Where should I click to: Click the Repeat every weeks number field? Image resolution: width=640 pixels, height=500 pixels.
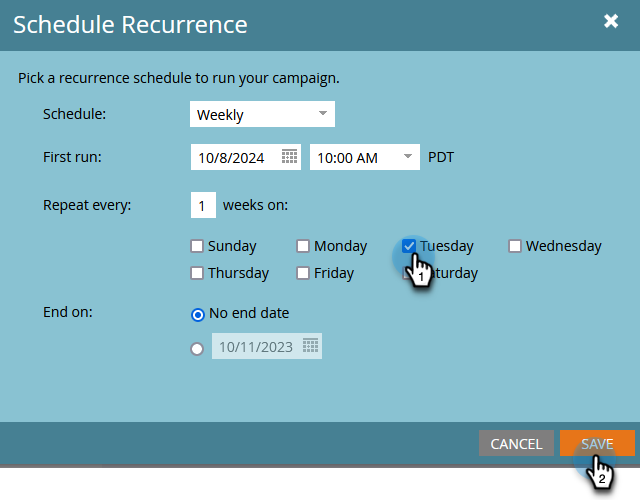click(203, 205)
